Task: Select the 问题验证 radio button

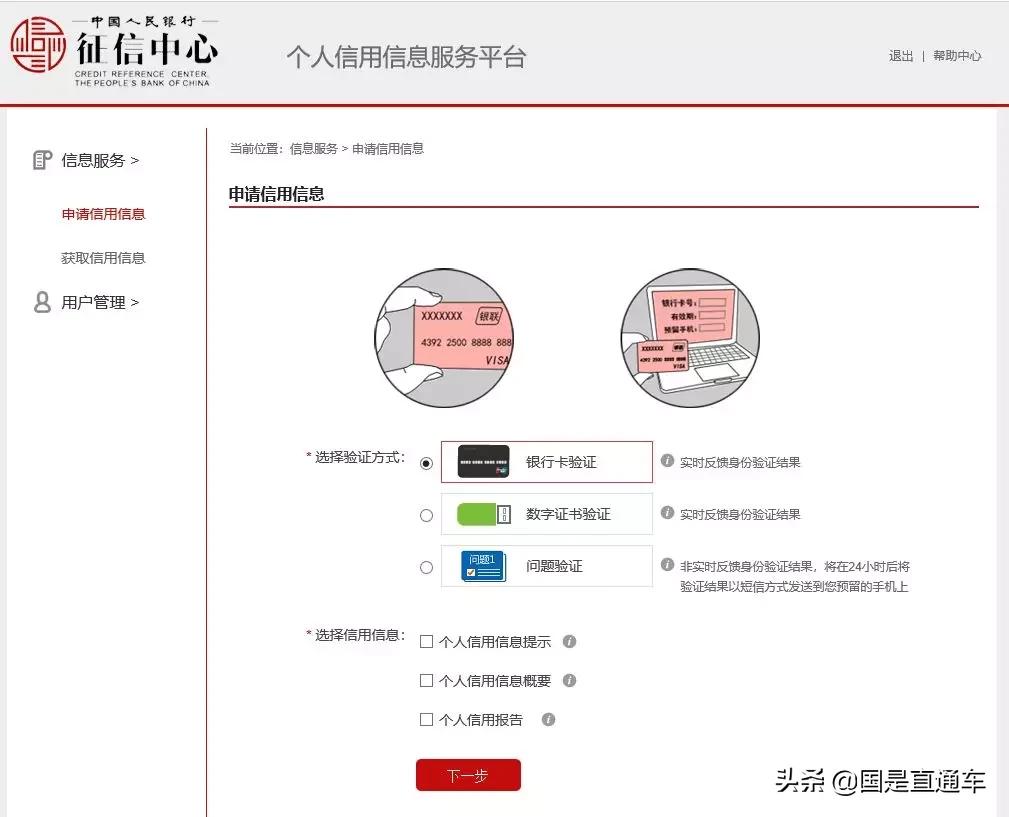Action: (426, 566)
